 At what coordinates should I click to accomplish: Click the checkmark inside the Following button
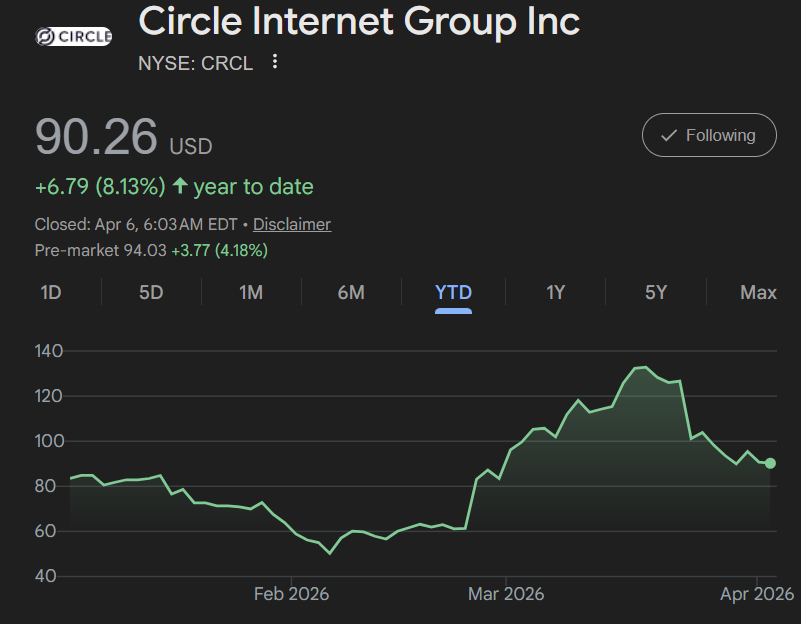(670, 135)
